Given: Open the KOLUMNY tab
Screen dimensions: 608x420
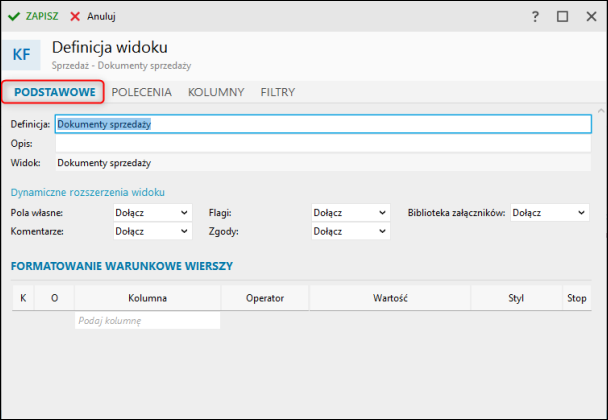Looking at the screenshot, I should 216,92.
